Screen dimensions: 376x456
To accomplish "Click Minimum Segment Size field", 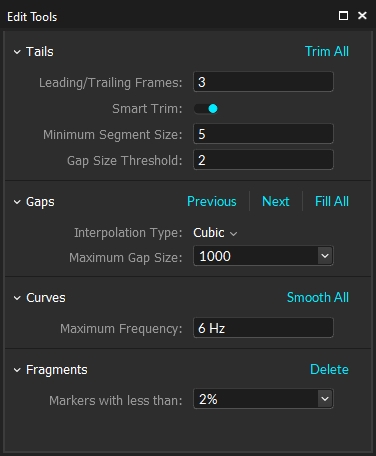I will 263,134.
